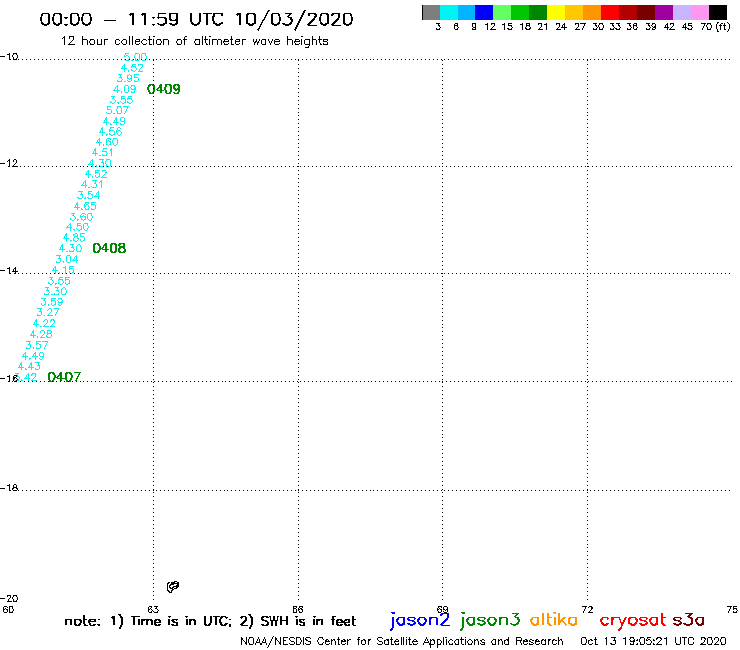Select the 0407 time stamp label
The width and height of the screenshot is (740, 650).
point(64,377)
